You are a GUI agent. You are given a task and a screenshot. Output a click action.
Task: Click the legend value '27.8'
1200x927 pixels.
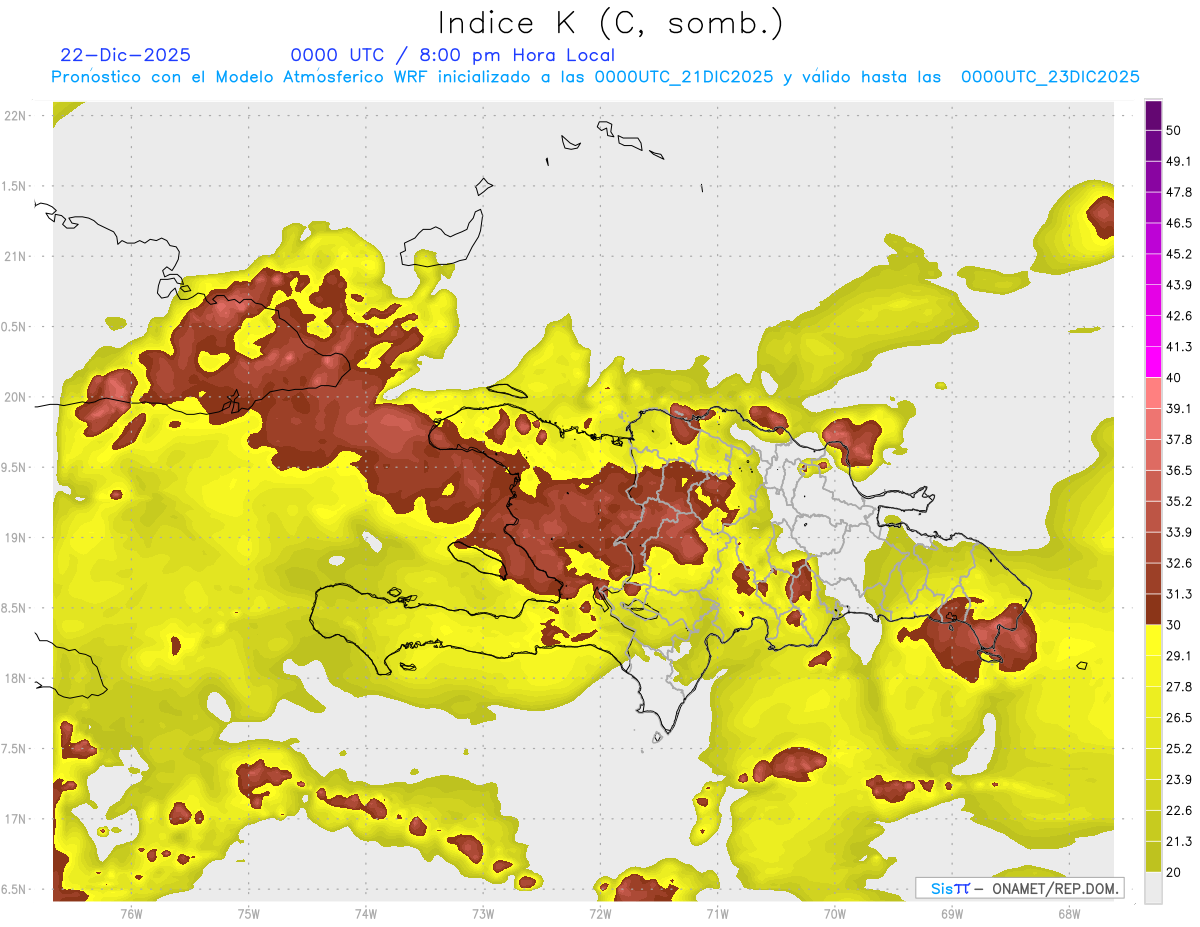1179,687
